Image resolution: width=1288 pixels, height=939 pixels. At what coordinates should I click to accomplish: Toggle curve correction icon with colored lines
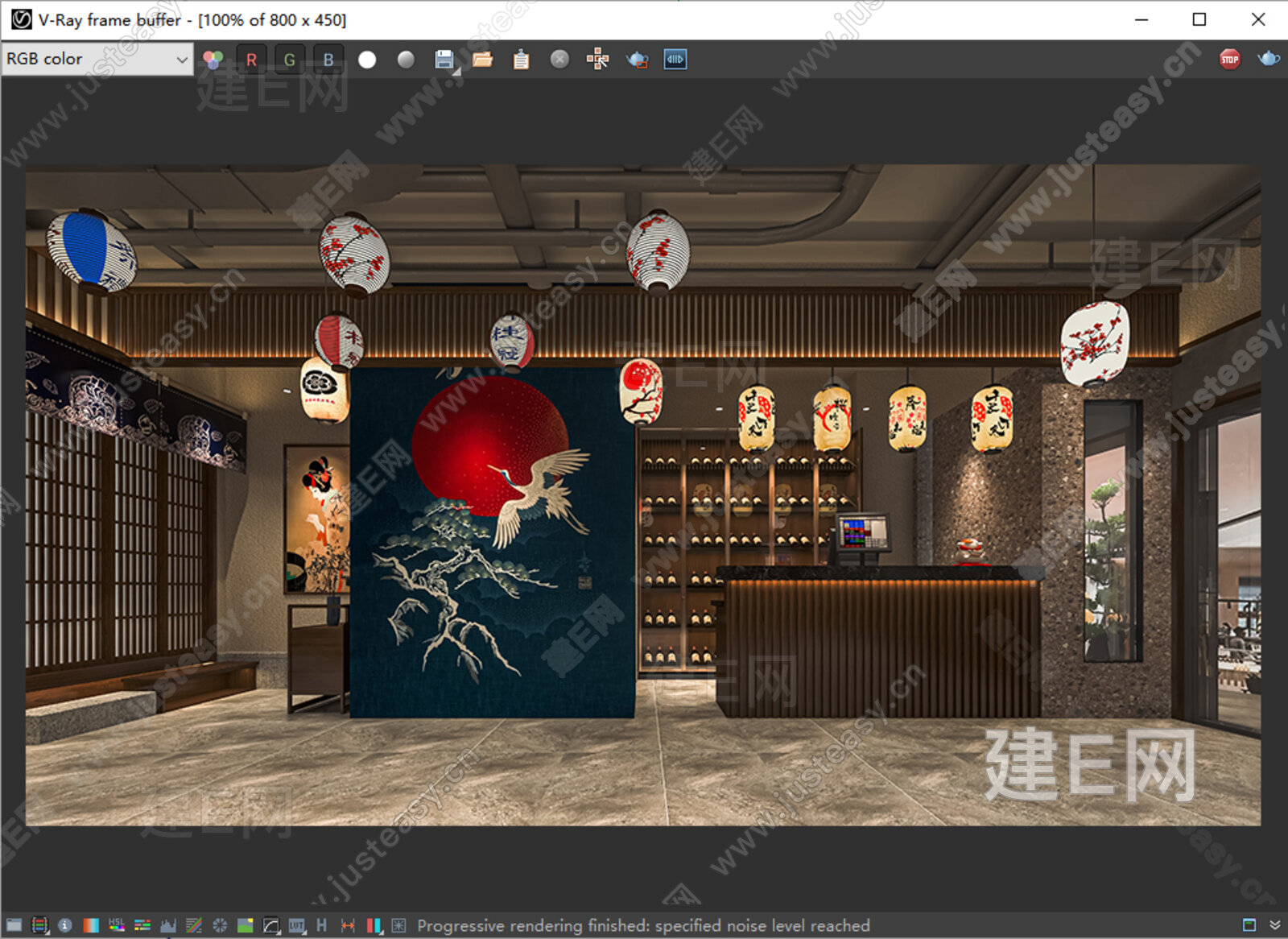click(194, 925)
